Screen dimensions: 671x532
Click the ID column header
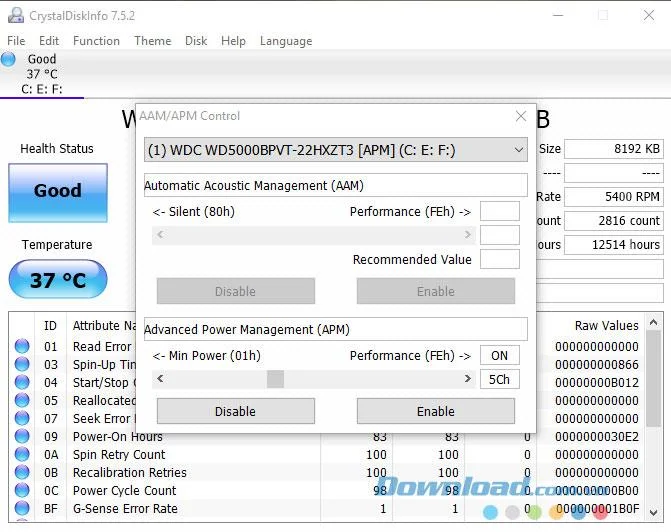50,326
